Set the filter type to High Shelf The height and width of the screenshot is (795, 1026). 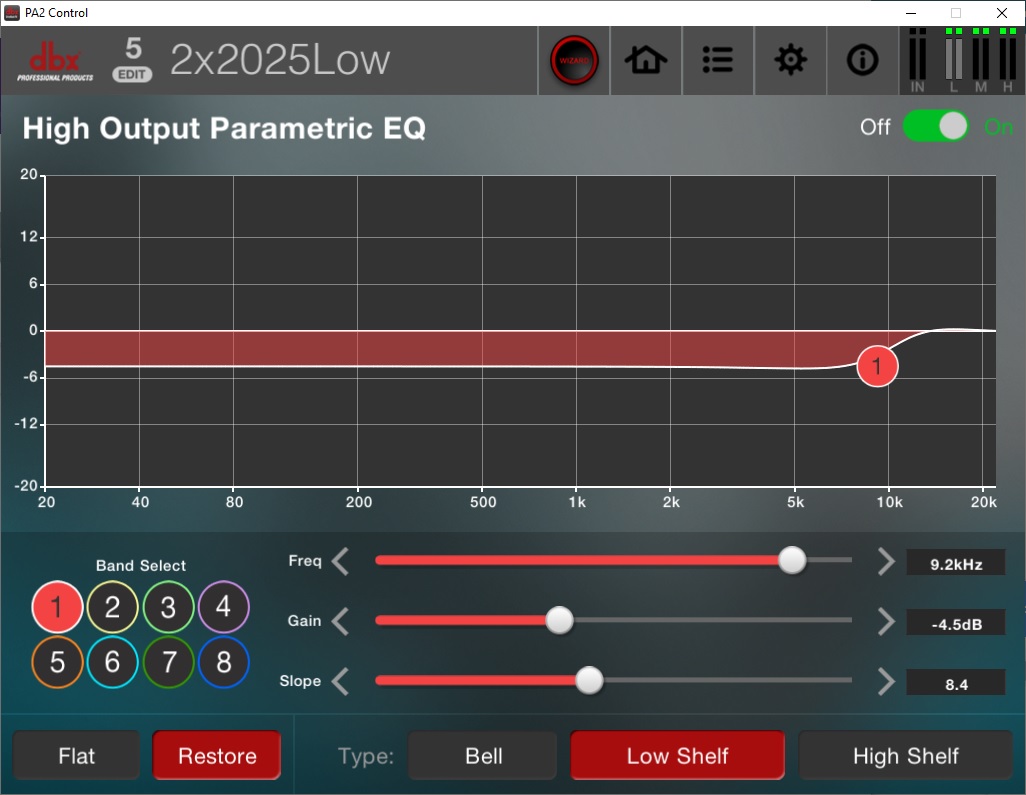[x=906, y=756]
